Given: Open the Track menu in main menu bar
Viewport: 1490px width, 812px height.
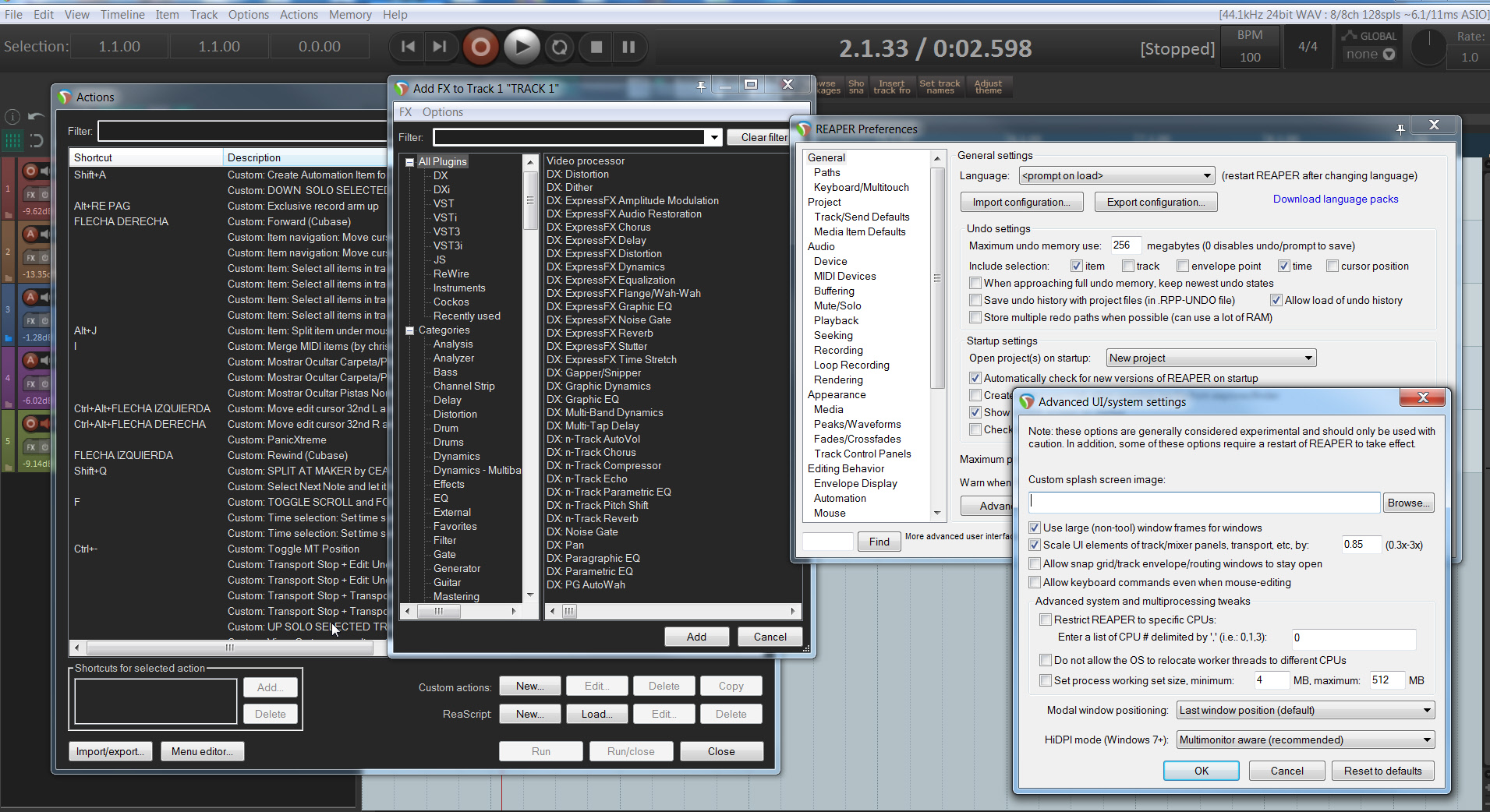Looking at the screenshot, I should click(x=204, y=14).
